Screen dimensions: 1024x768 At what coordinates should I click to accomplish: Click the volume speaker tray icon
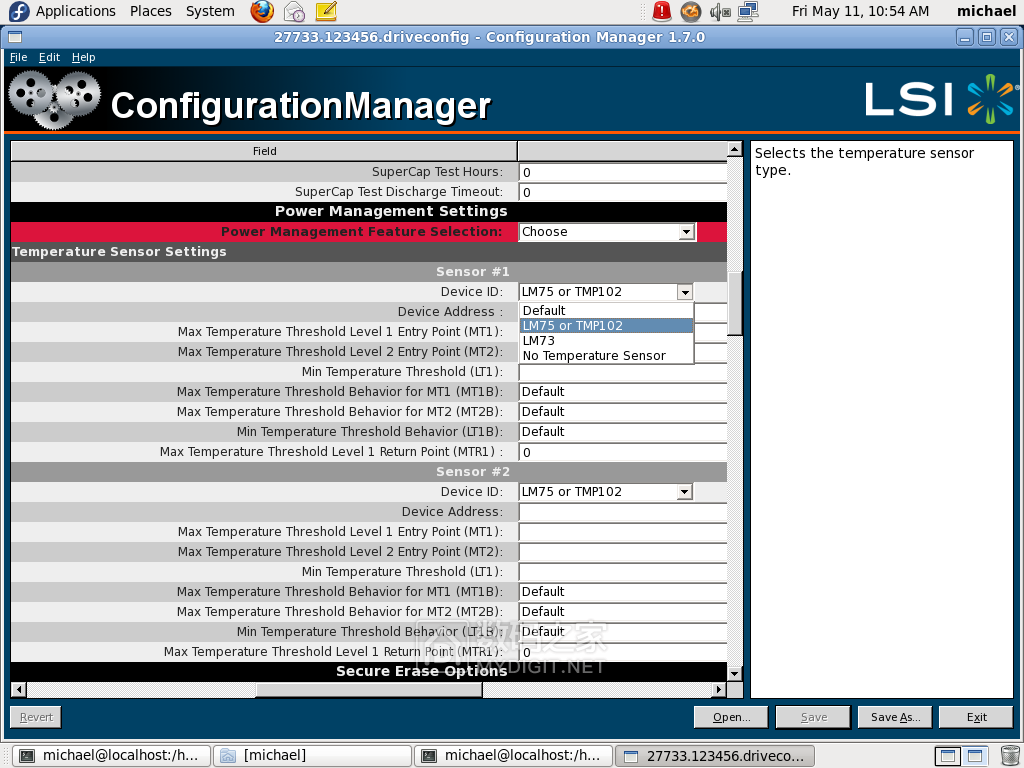(719, 11)
